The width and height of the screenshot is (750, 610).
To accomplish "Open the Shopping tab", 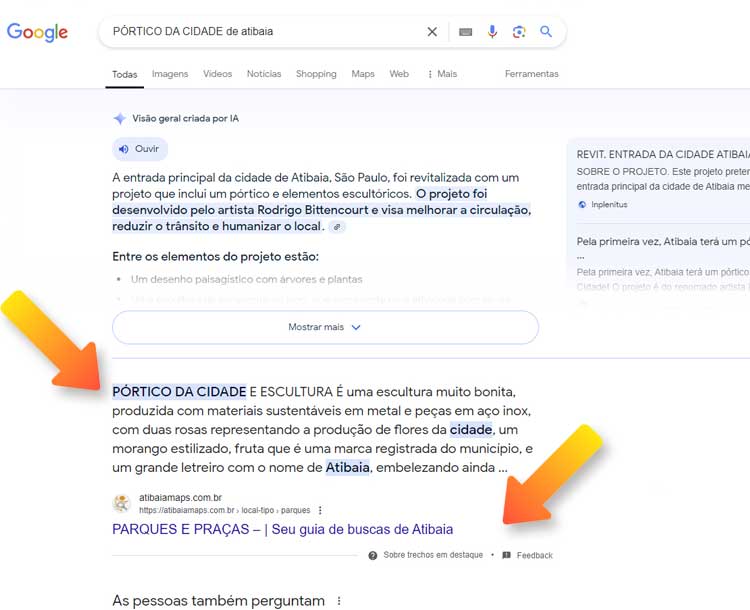I will (x=316, y=74).
